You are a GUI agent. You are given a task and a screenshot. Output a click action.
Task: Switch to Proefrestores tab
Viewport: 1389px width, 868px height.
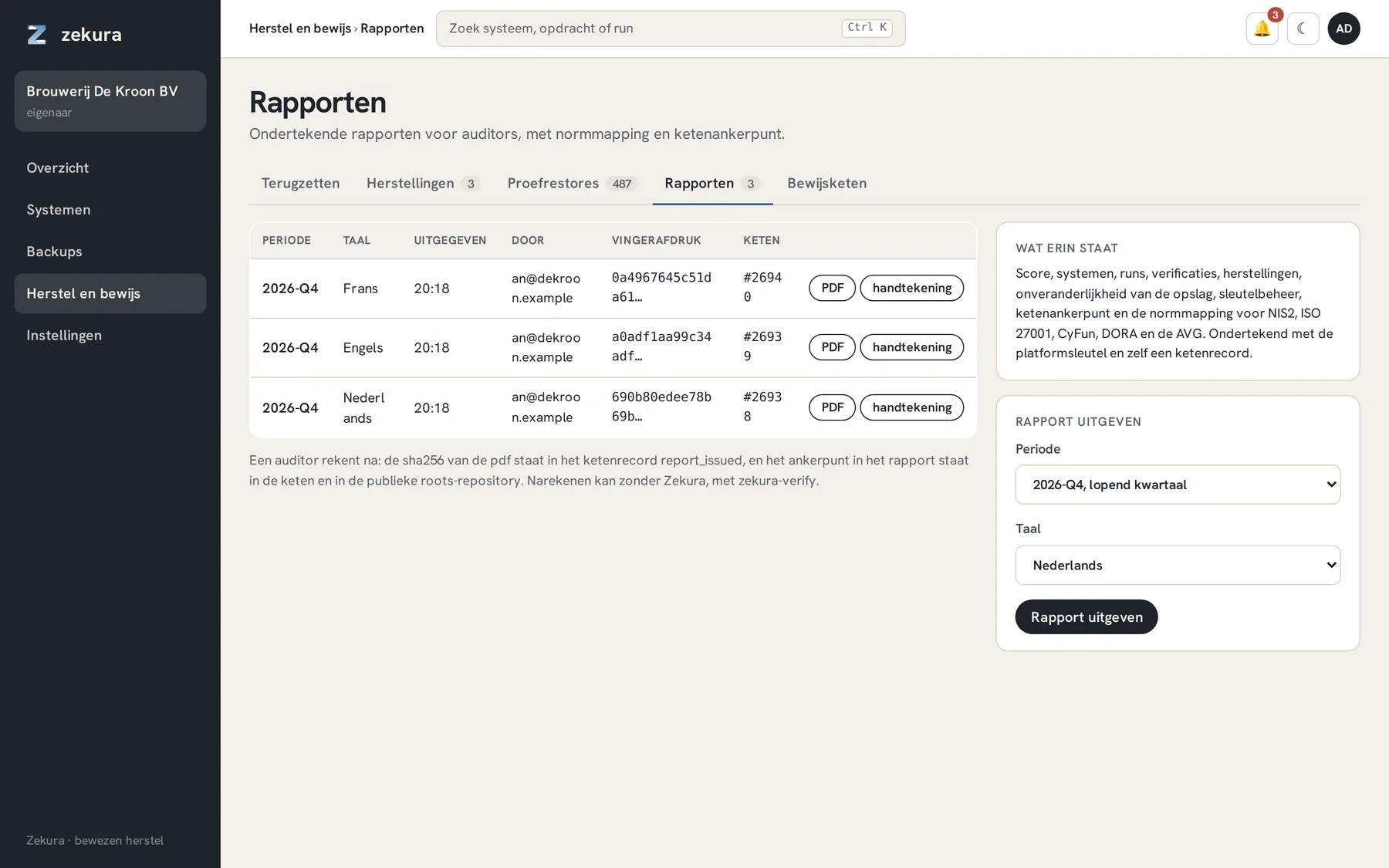pyautogui.click(x=572, y=184)
